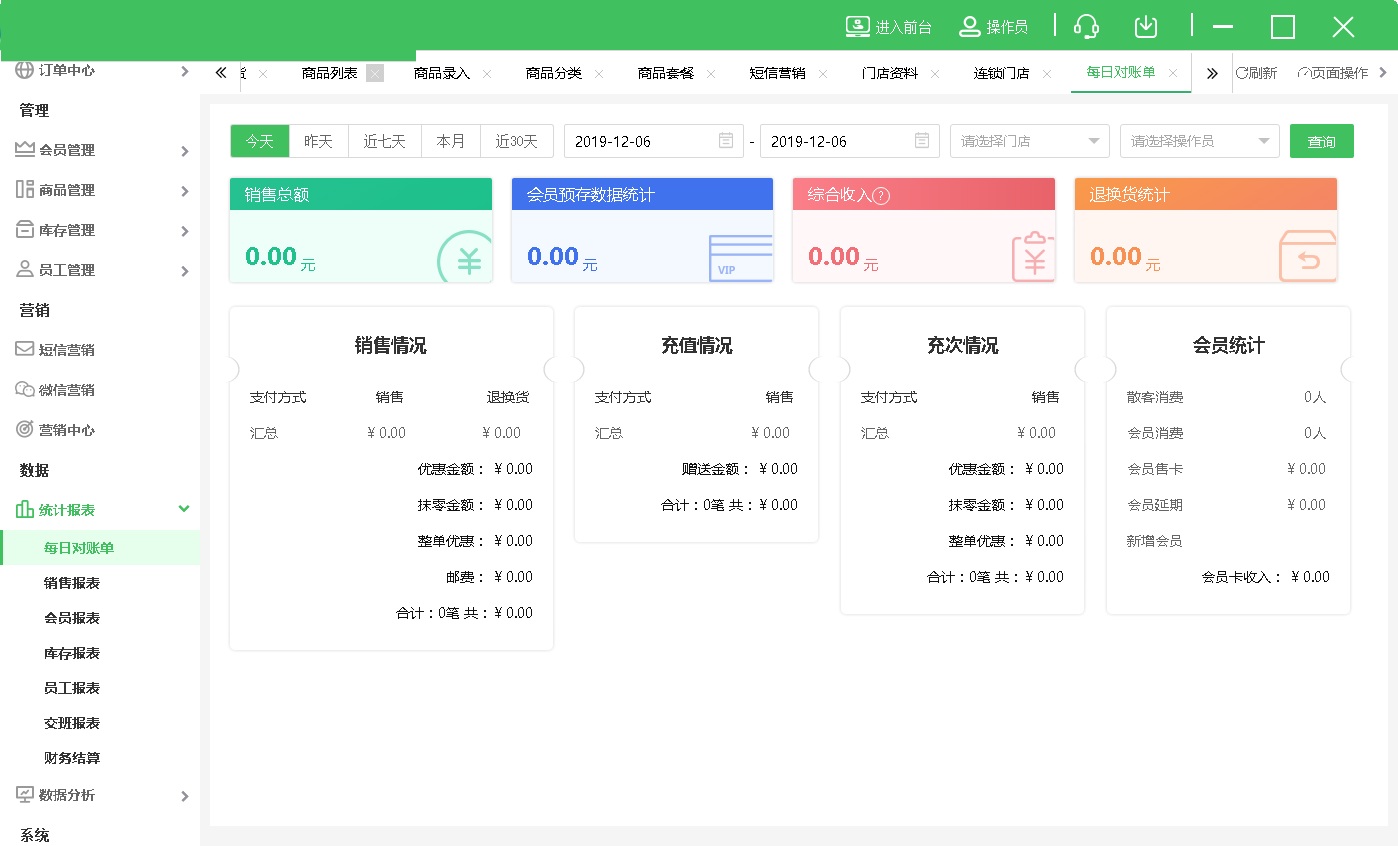Open 交班报表 in sidebar
Viewport: 1398px width, 846px height.
point(72,723)
